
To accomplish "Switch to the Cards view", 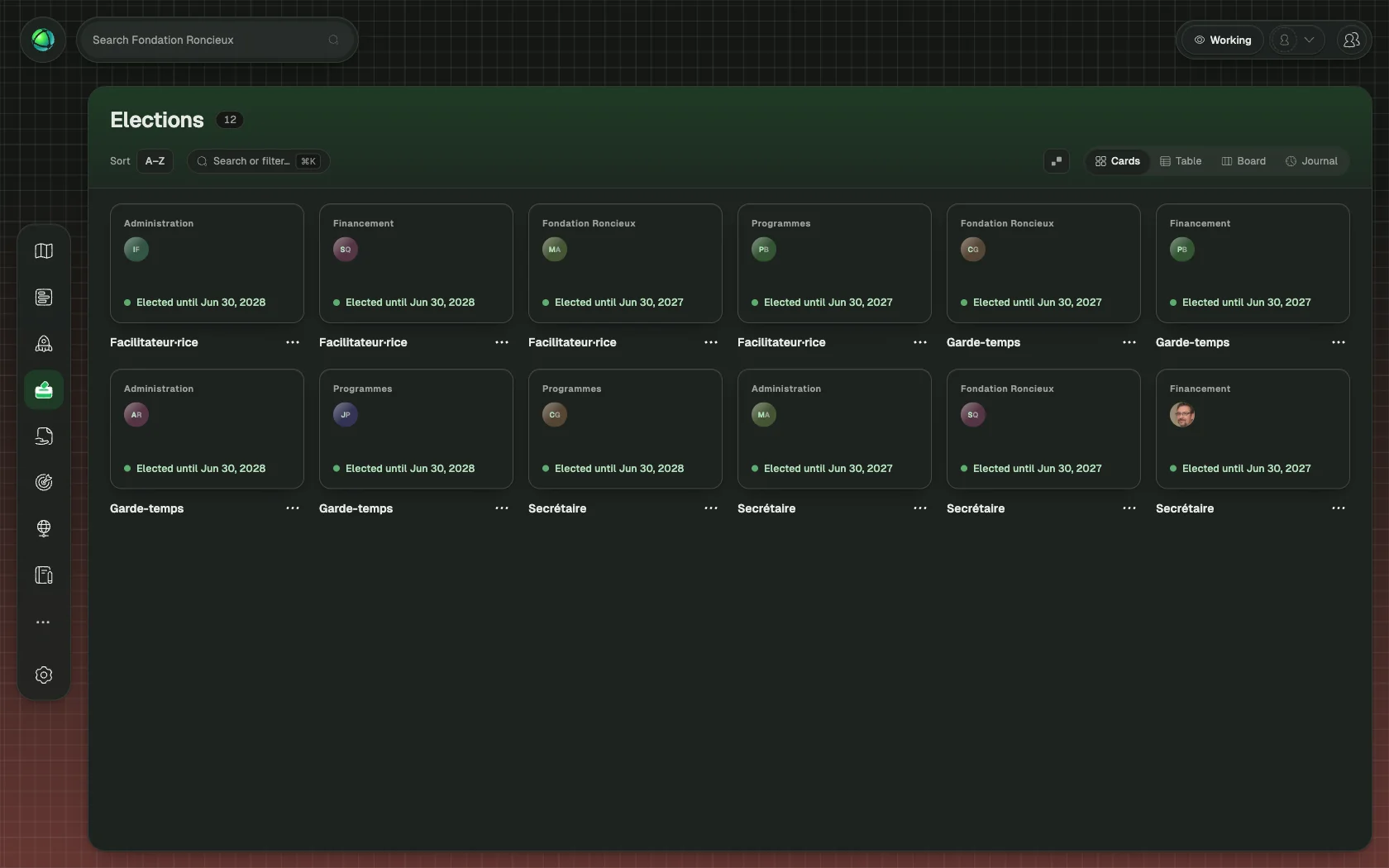I will tap(1118, 161).
